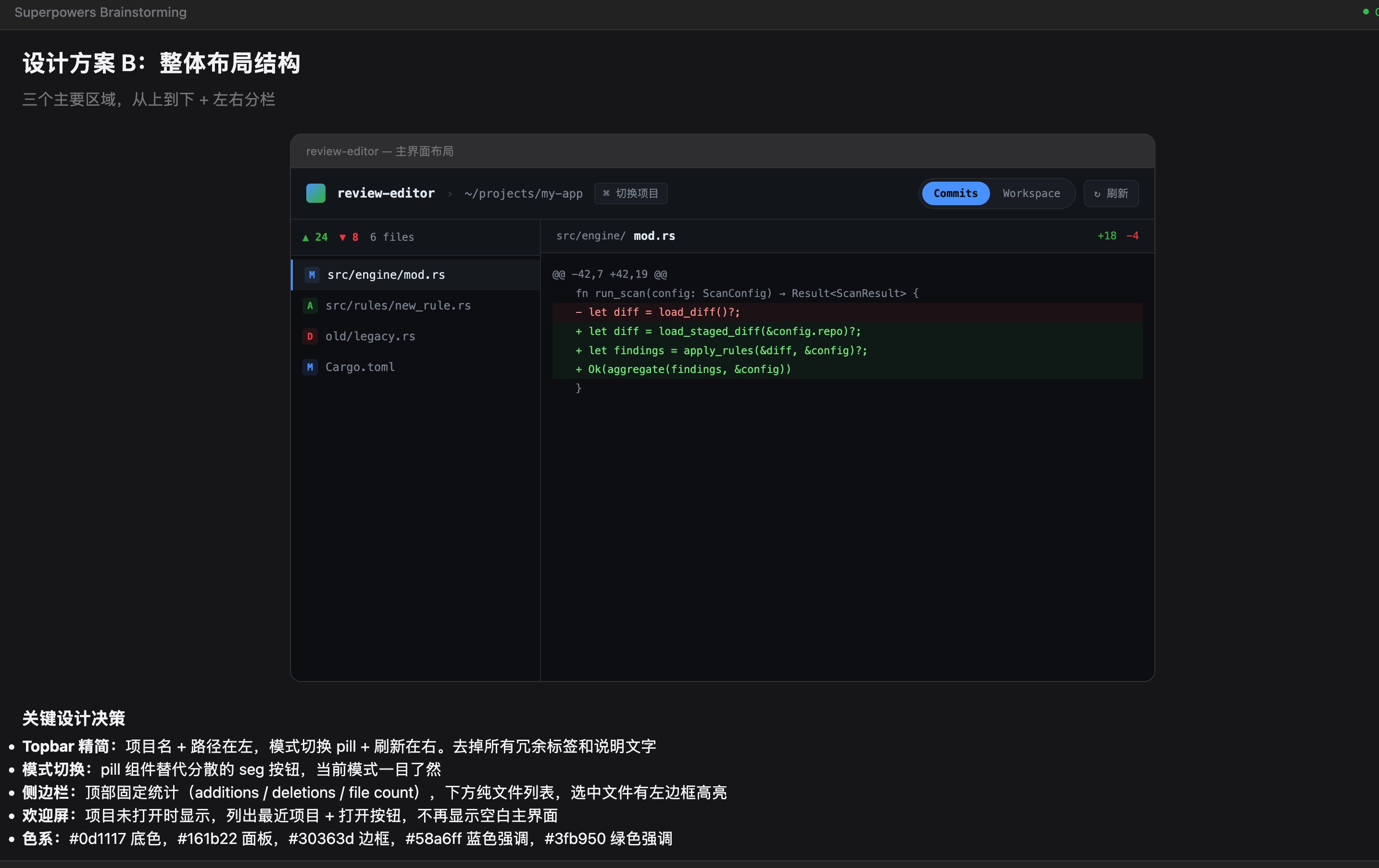Viewport: 1379px width, 868px height.
Task: Switch to Commits mode in the pill toggle
Action: [955, 194]
